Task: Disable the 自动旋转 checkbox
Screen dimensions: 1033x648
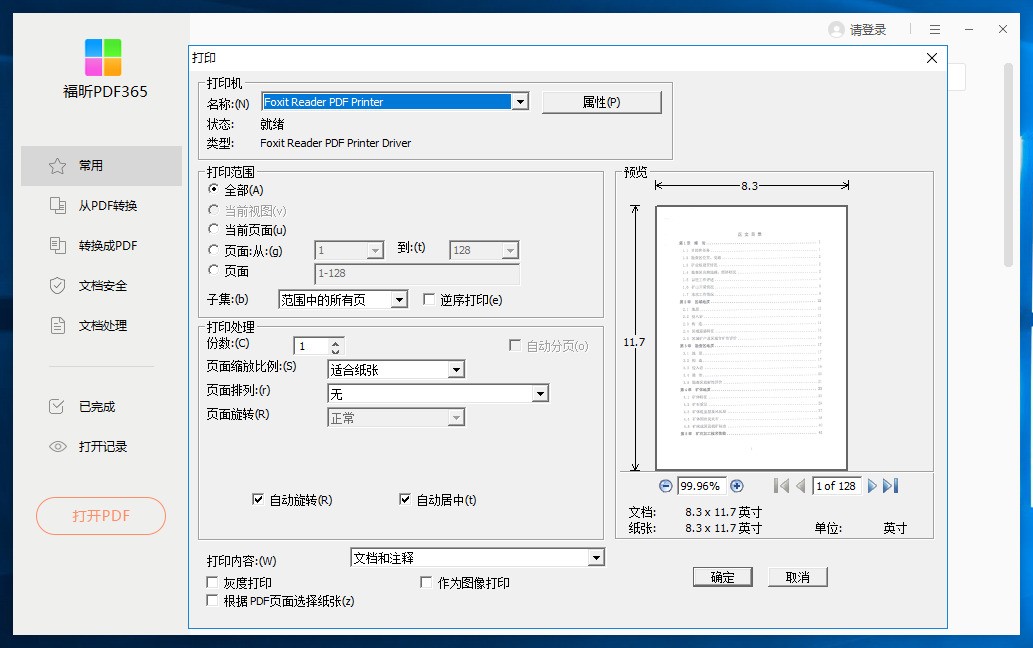Action: click(x=258, y=498)
